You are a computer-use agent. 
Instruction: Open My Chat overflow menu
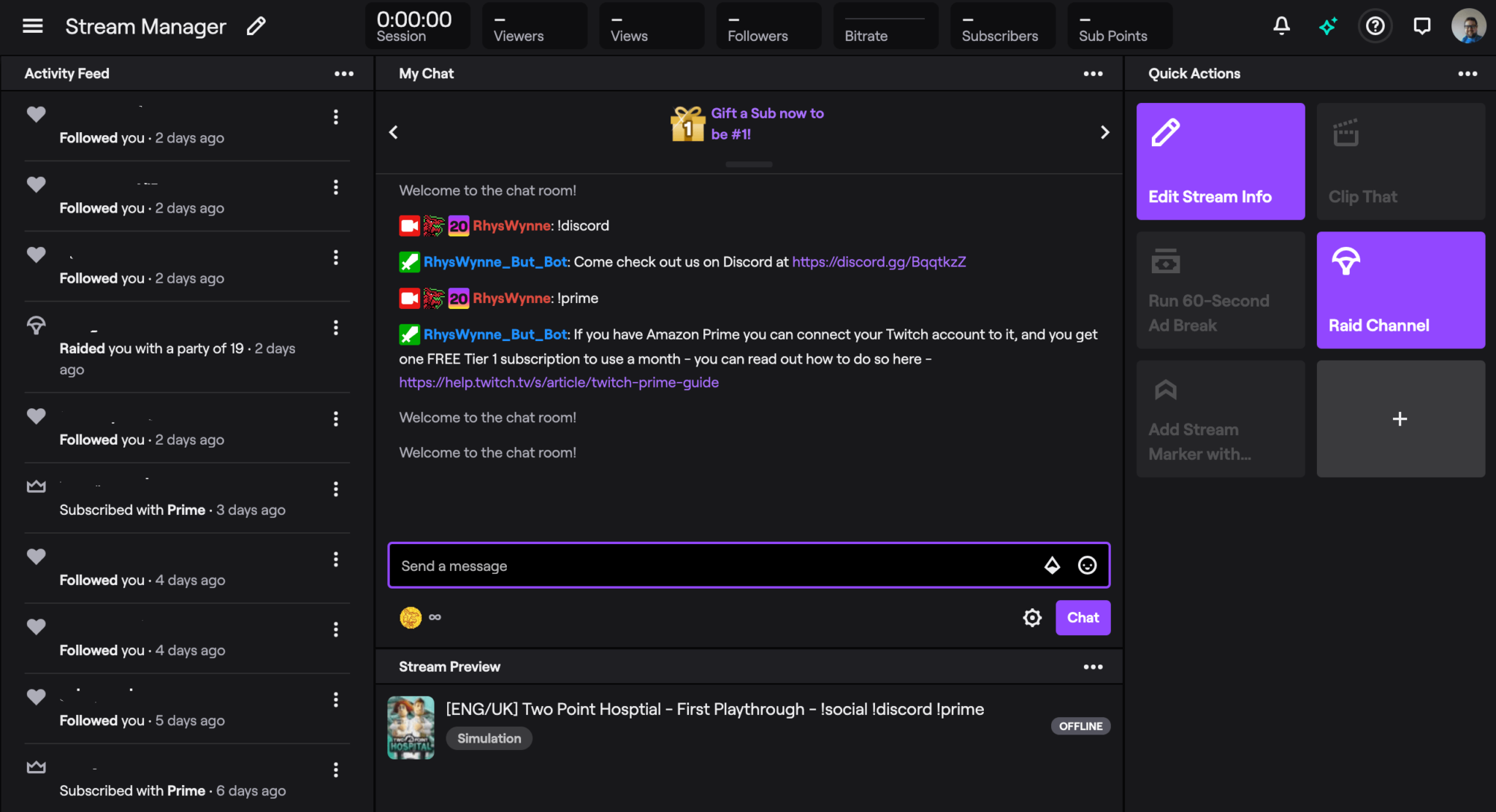(1094, 73)
